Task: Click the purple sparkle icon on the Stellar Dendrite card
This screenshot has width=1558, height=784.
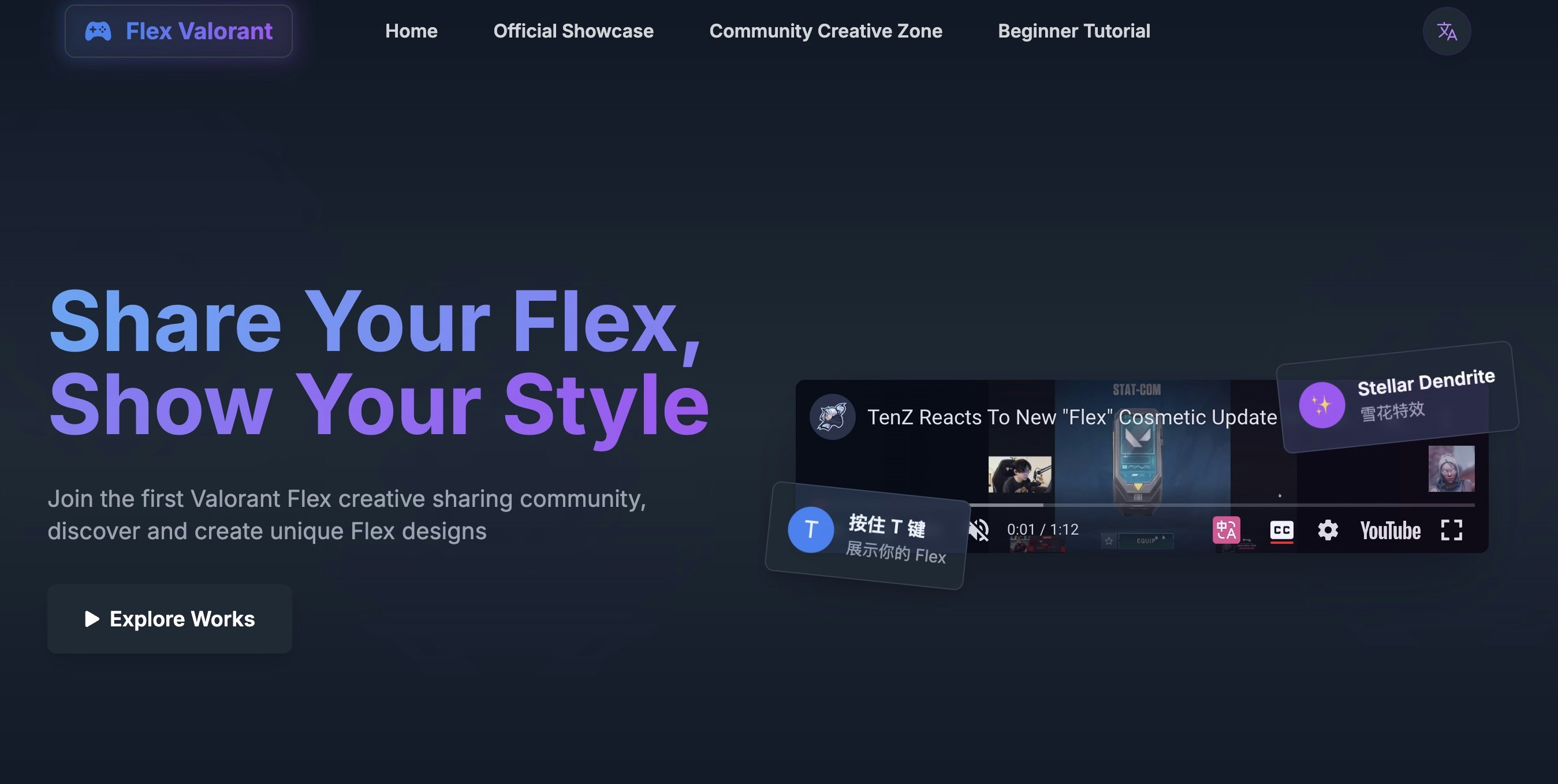Action: (1322, 405)
